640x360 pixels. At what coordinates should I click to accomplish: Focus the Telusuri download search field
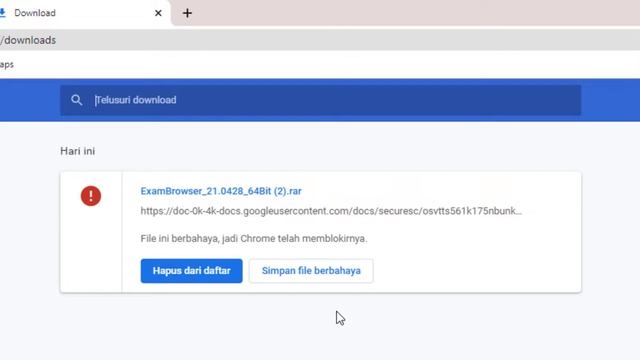[320, 100]
